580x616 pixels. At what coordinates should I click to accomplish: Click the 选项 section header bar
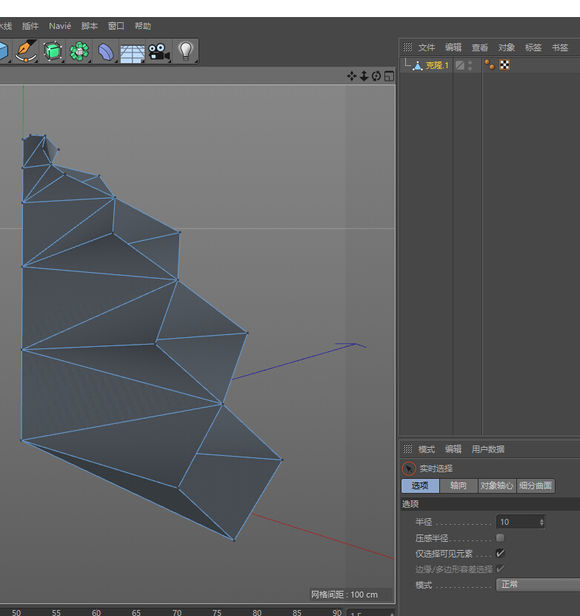(x=490, y=504)
